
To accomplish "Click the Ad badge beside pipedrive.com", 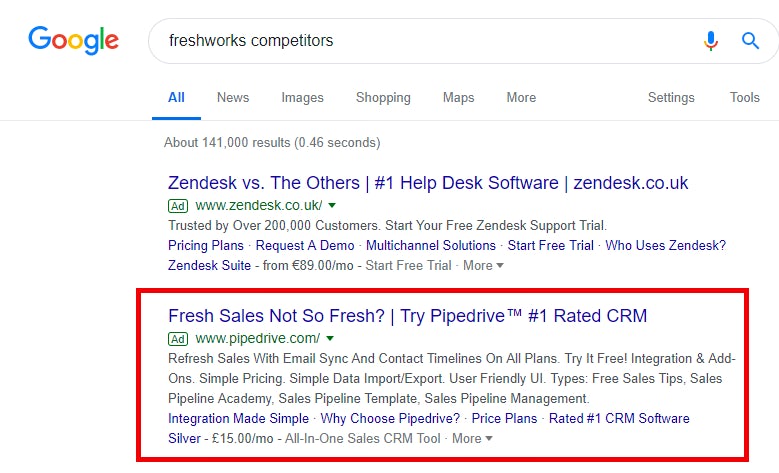I will pyautogui.click(x=178, y=339).
